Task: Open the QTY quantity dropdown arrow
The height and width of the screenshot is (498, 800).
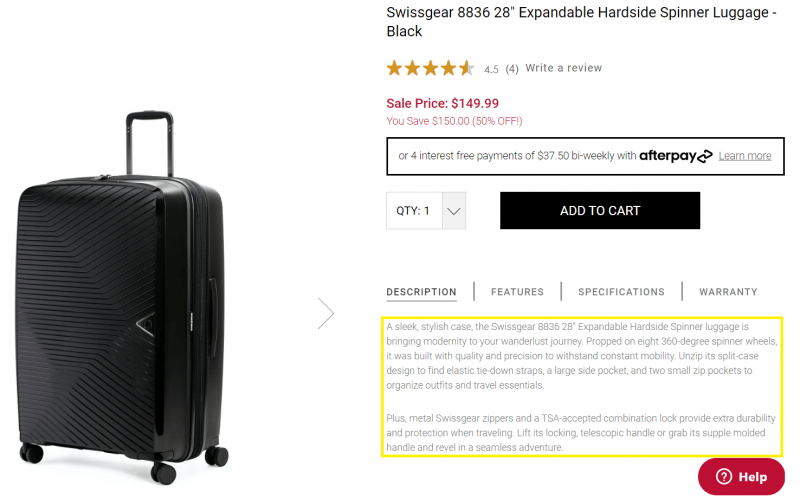Action: point(454,211)
